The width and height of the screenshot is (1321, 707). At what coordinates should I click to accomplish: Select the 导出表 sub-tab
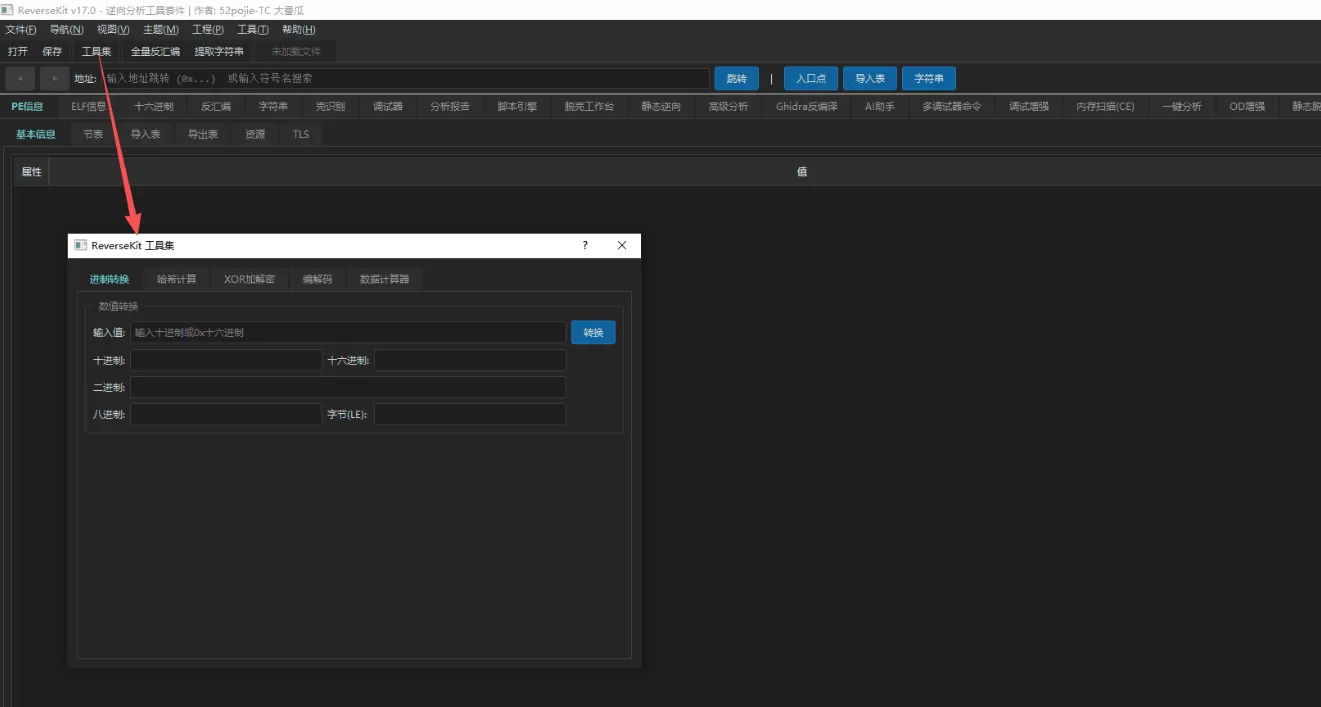[x=203, y=134]
